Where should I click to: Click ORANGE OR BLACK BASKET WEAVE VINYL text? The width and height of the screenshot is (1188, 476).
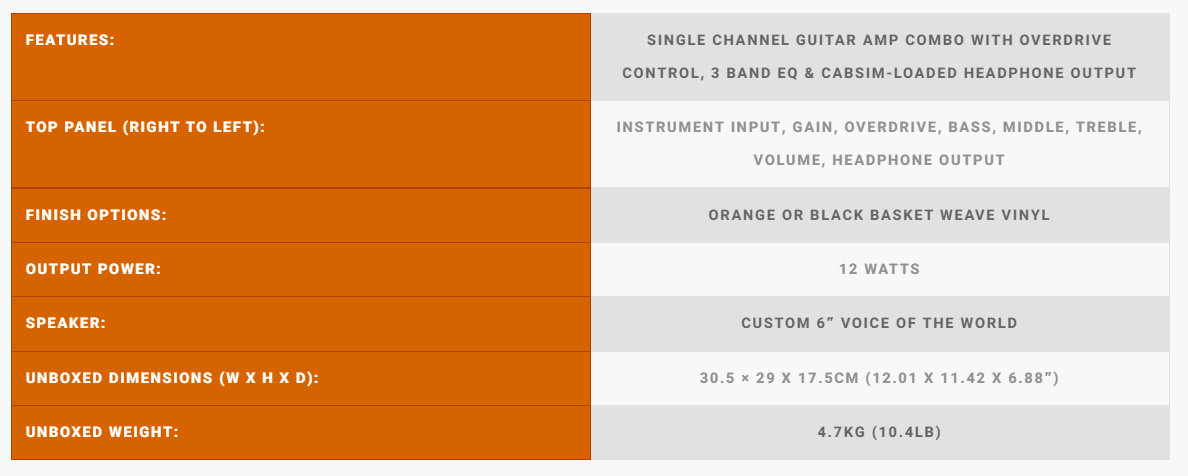[879, 215]
